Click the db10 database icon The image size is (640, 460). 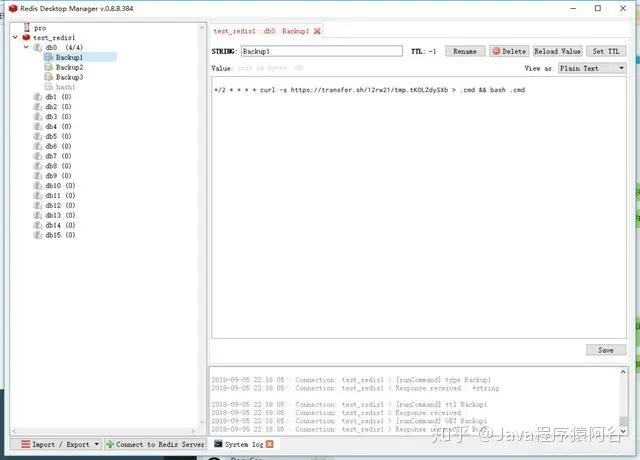(x=38, y=185)
